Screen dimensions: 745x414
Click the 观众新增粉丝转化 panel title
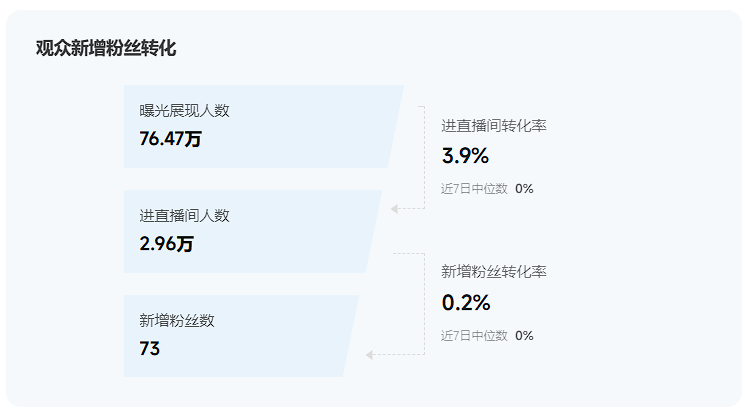[106, 48]
